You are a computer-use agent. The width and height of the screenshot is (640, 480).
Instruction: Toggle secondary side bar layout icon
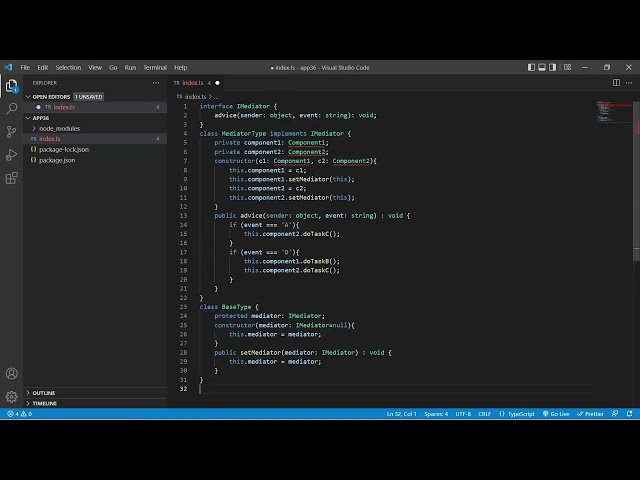(x=552, y=67)
